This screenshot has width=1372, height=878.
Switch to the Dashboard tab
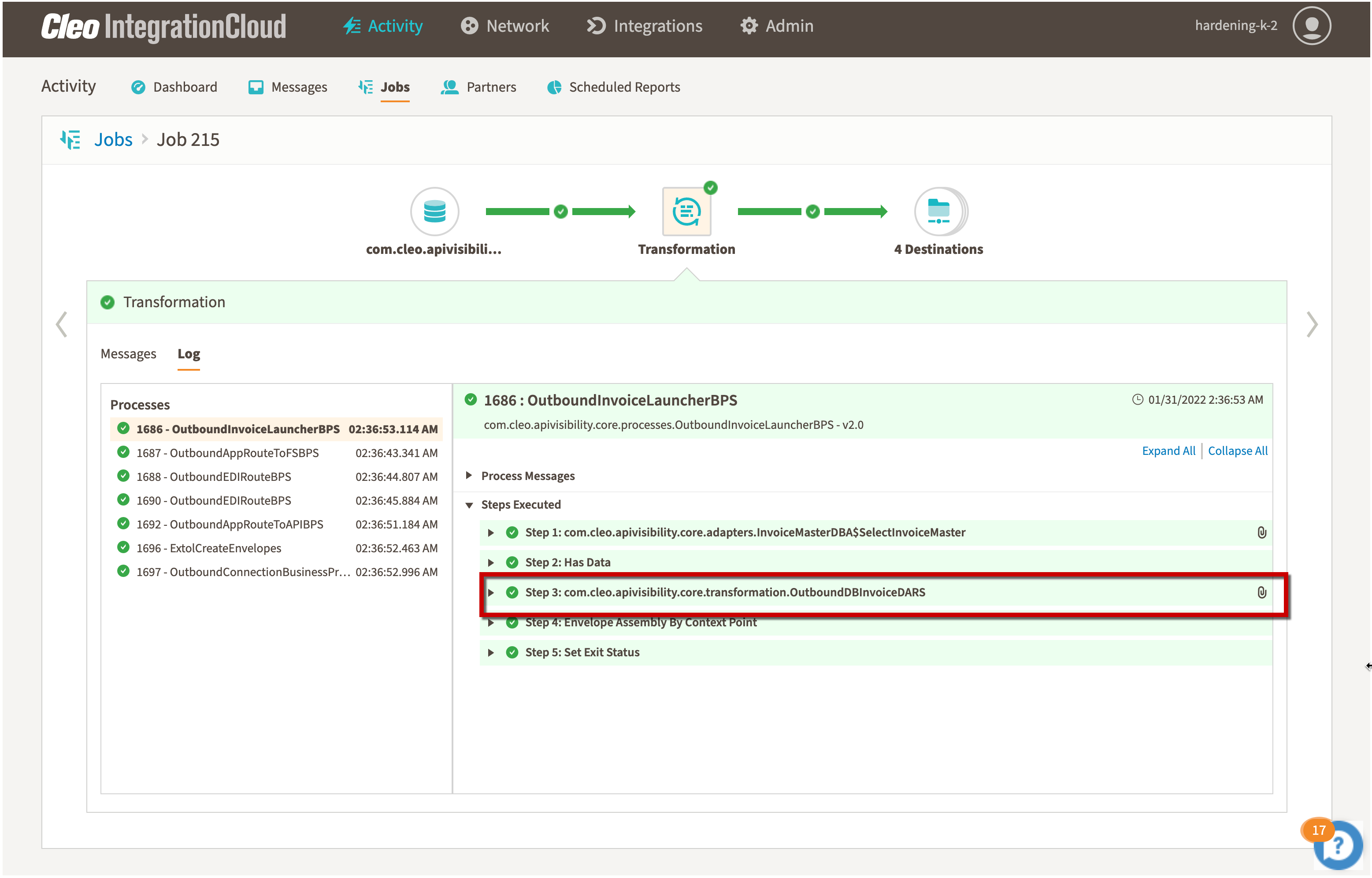[174, 87]
